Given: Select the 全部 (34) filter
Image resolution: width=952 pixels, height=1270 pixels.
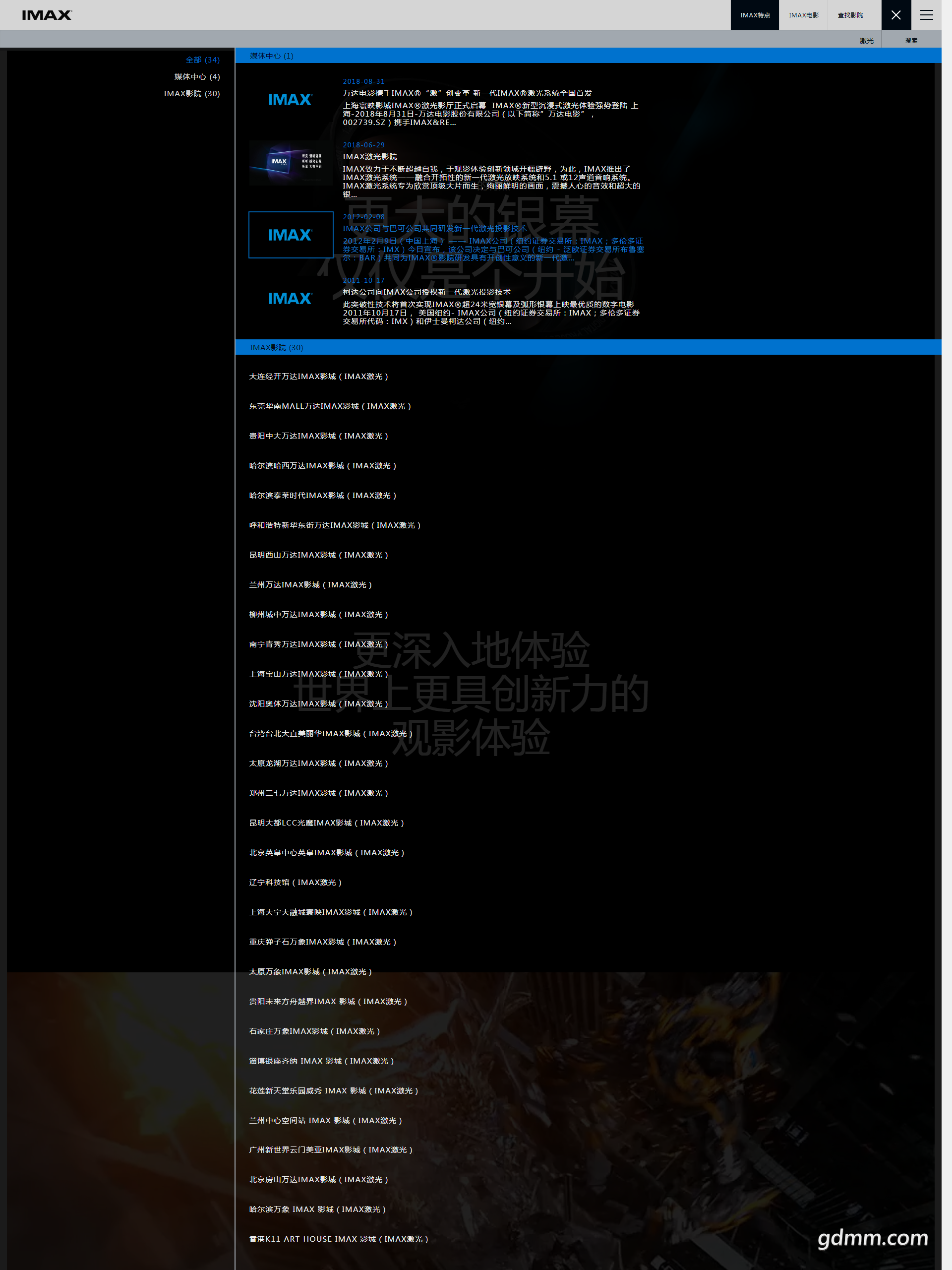Looking at the screenshot, I should coord(203,60).
